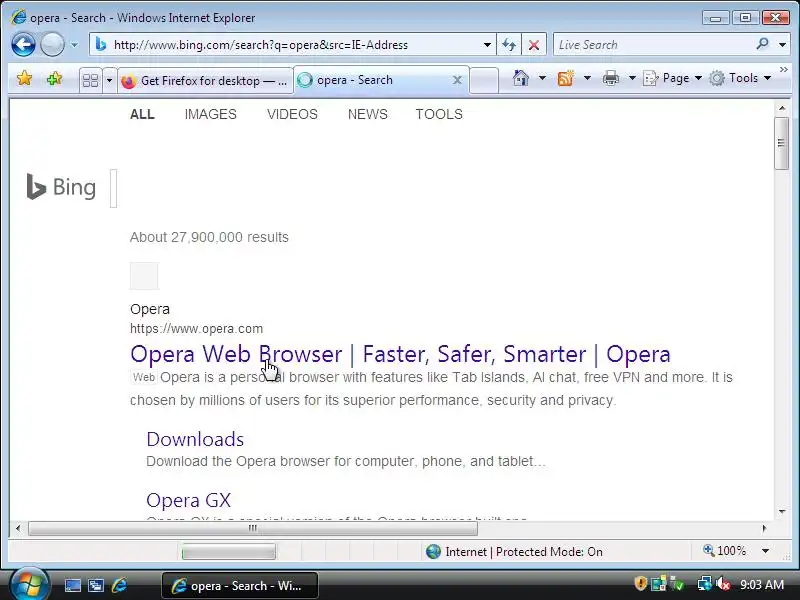The width and height of the screenshot is (800, 600).
Task: Click the page loading progress bar
Action: (229, 552)
